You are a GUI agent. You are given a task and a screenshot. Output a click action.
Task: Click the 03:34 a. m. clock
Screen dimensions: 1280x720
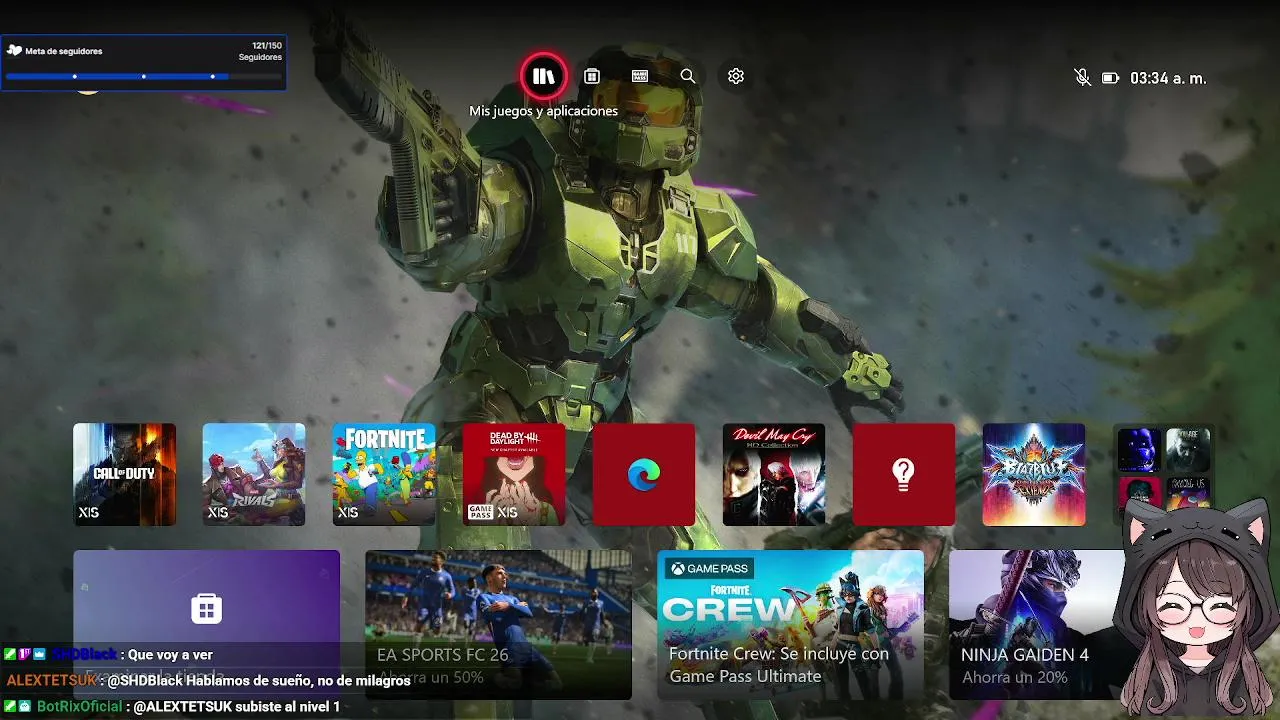click(x=1168, y=78)
